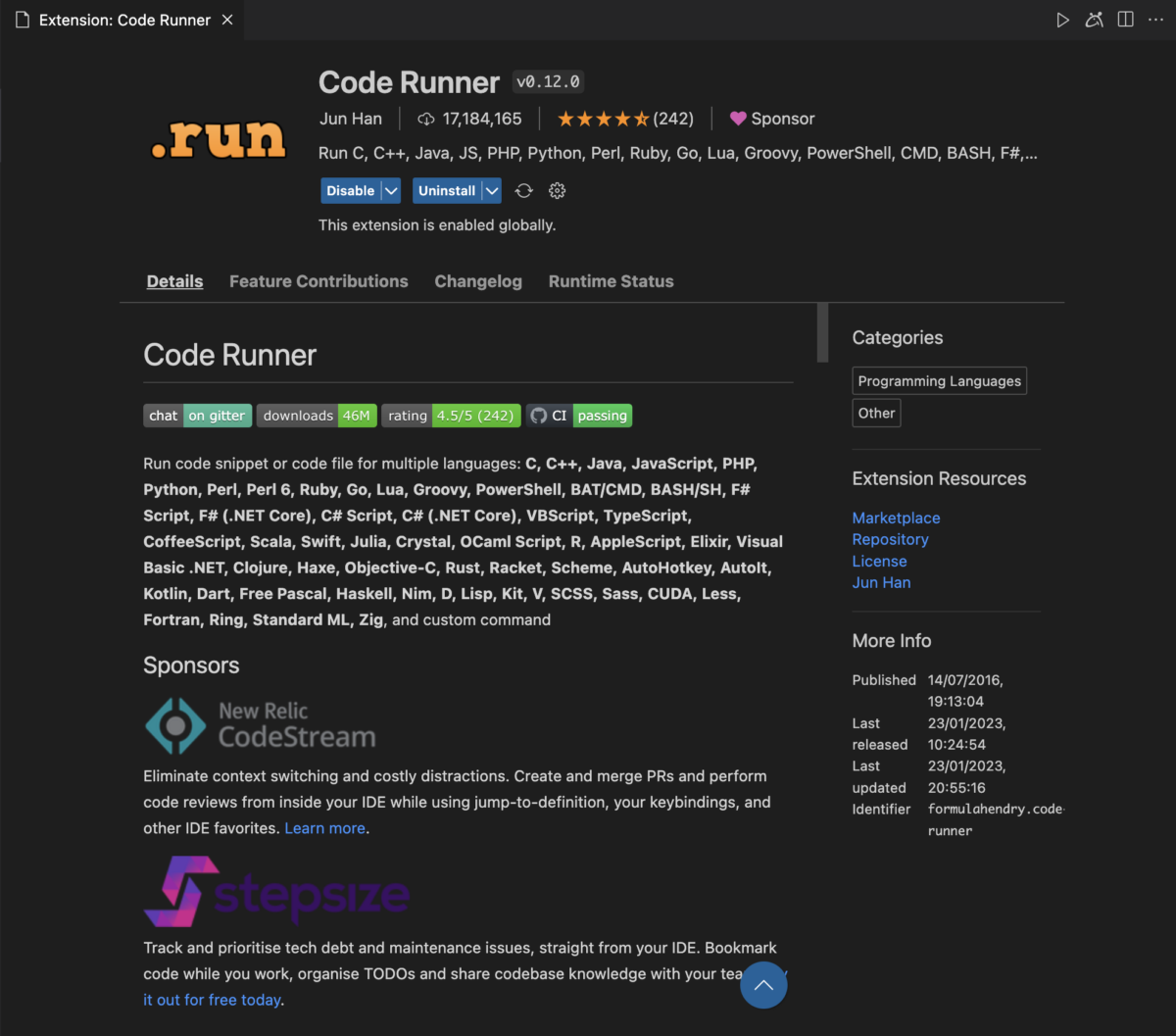
Task: Follow the Learn more link
Action: [x=324, y=828]
